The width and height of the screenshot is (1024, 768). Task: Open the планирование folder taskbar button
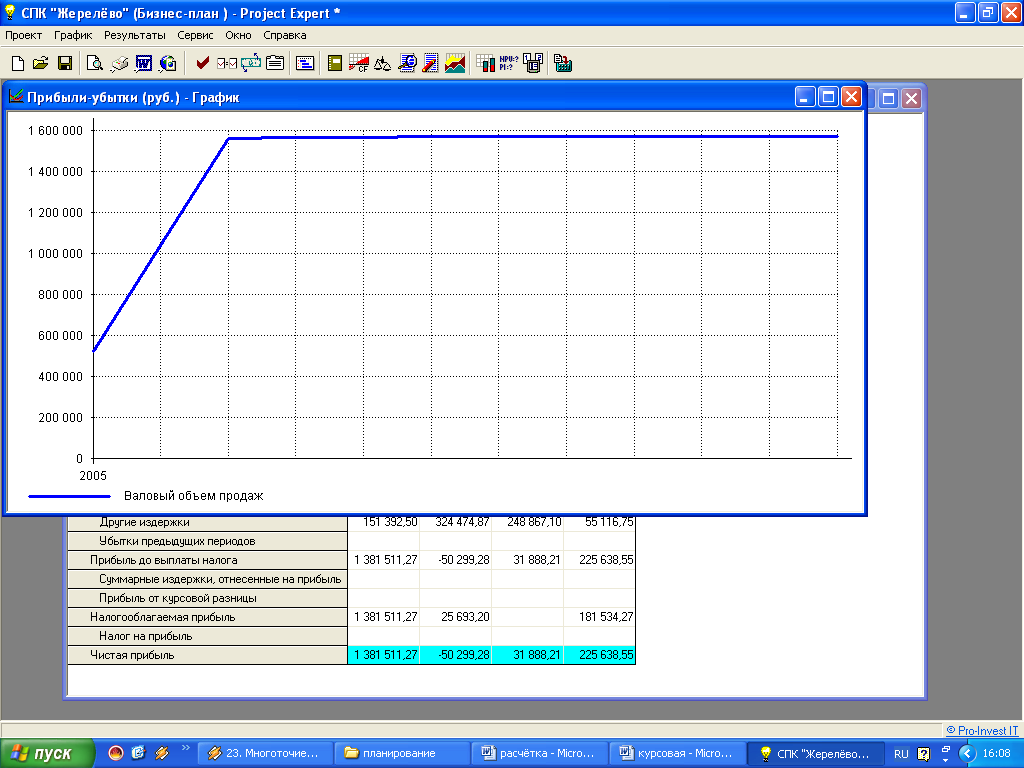pos(400,753)
